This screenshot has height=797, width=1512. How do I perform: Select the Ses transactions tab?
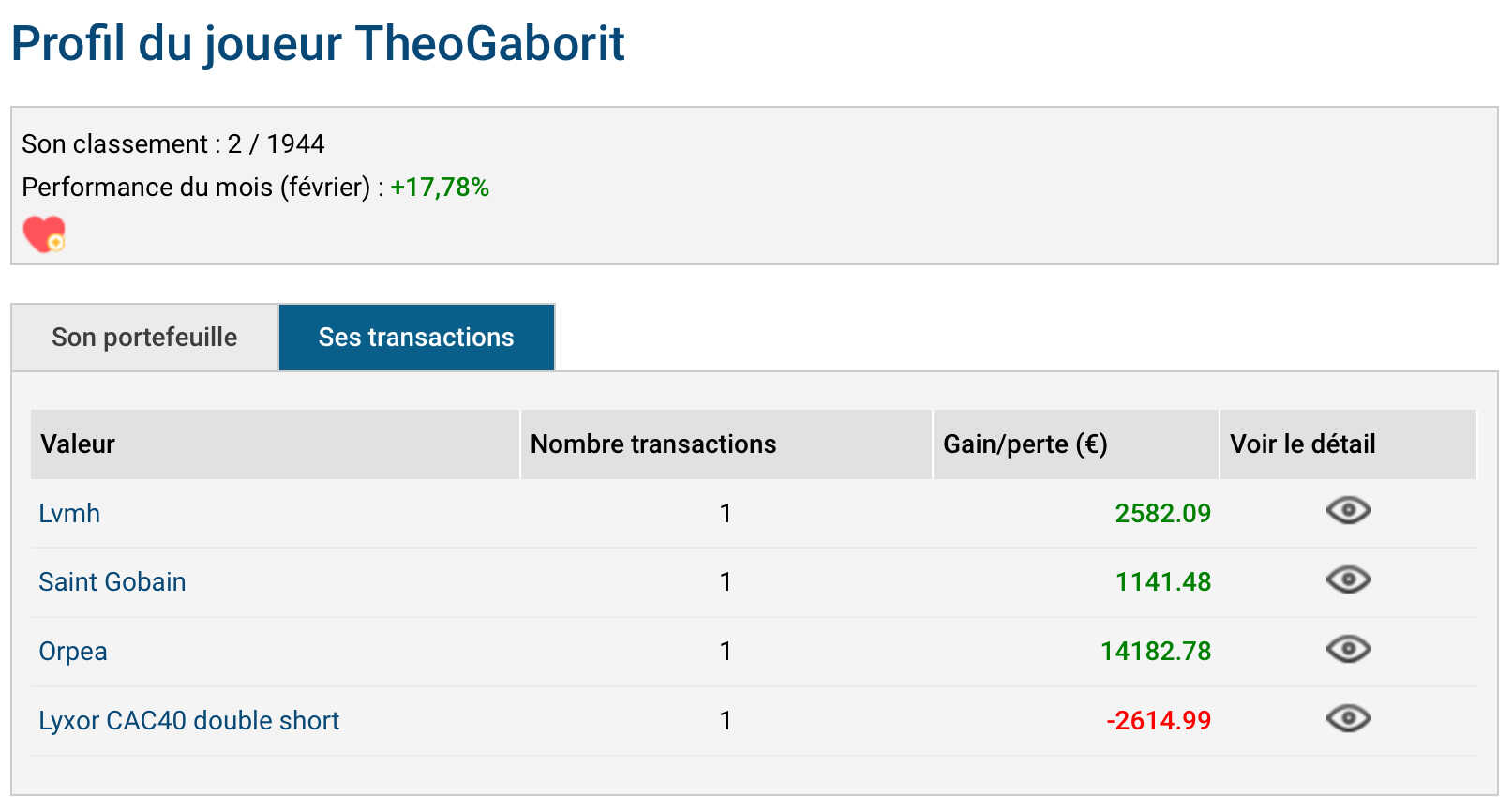[416, 338]
